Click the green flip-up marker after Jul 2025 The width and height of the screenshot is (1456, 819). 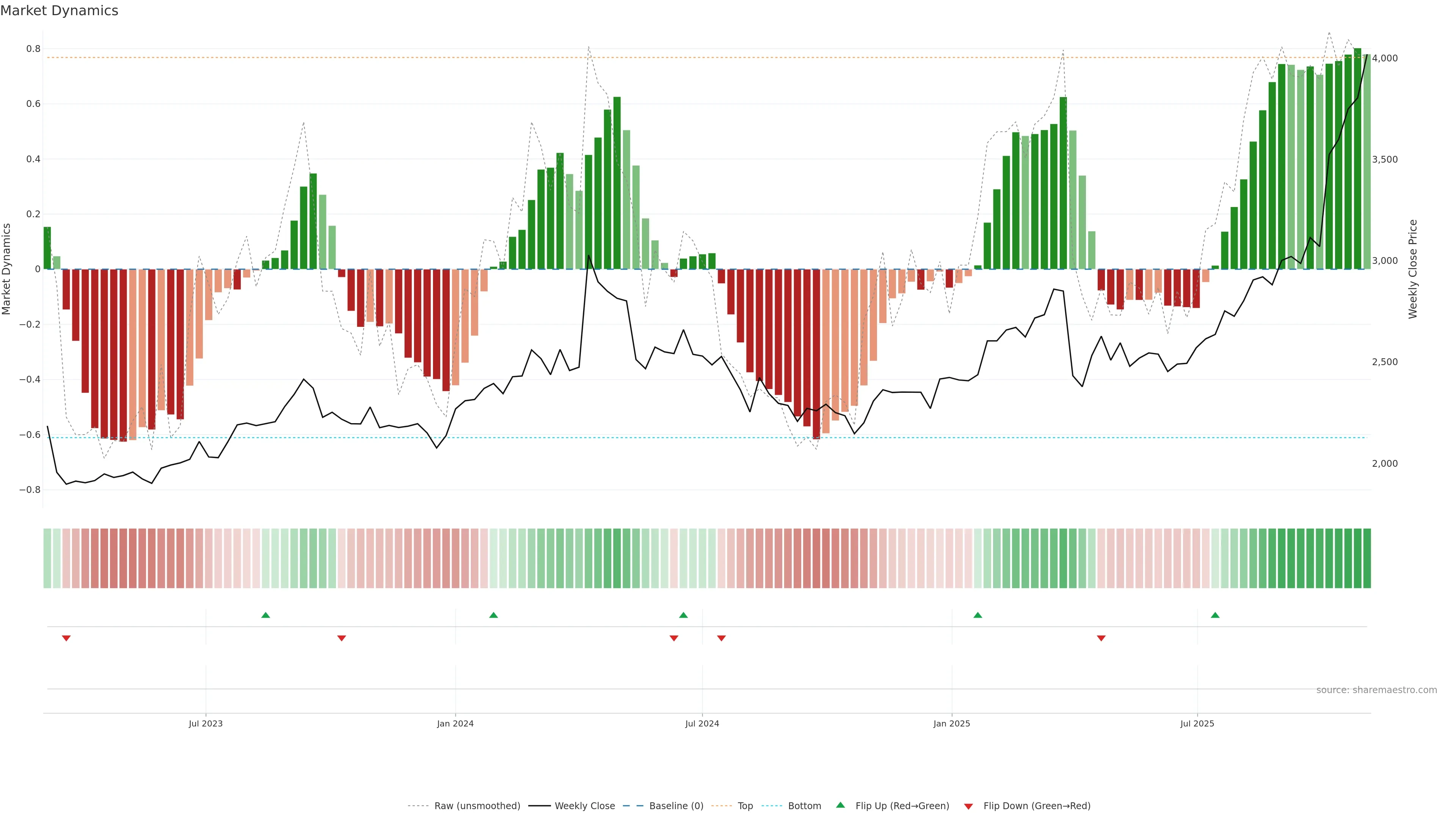(1215, 615)
